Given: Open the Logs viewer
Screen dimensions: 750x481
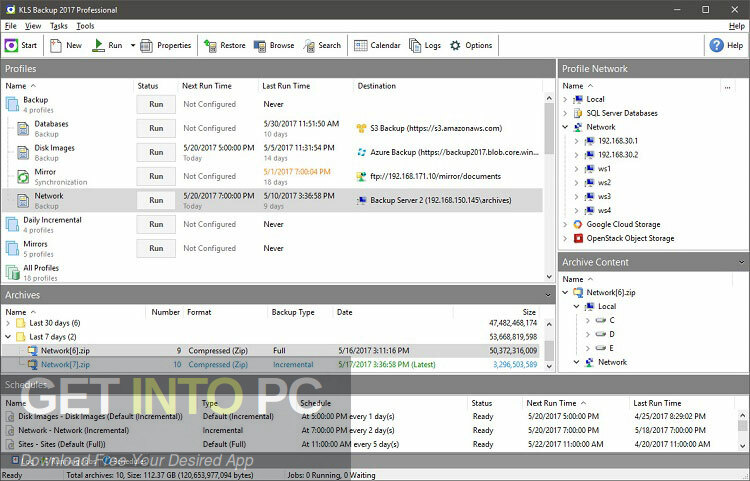Looking at the screenshot, I should tap(425, 45).
